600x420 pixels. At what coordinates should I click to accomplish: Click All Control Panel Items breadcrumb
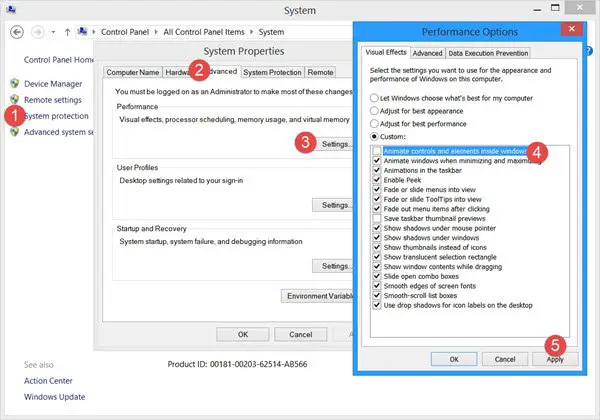pos(204,32)
